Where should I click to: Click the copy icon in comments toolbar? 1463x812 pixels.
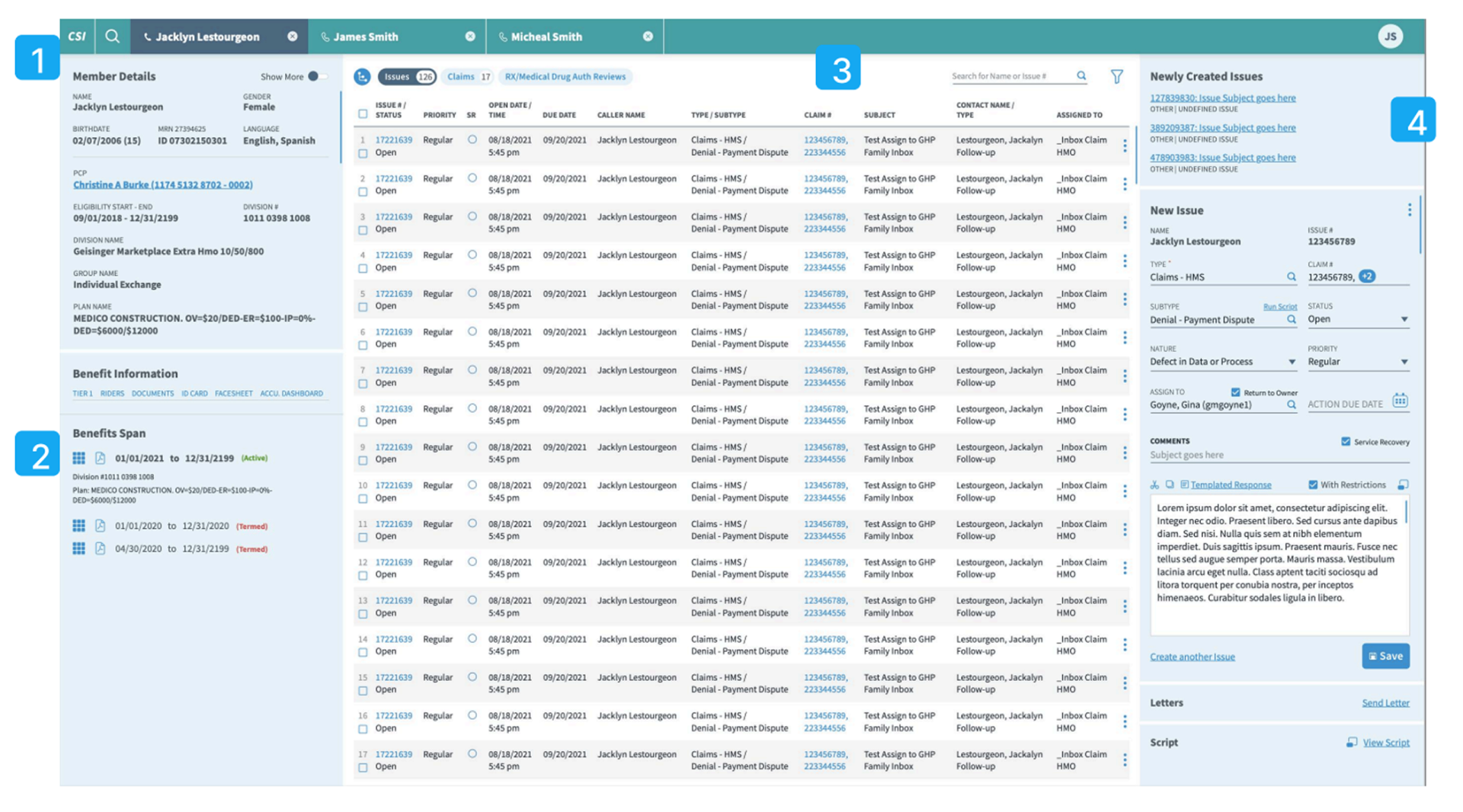point(1170,484)
